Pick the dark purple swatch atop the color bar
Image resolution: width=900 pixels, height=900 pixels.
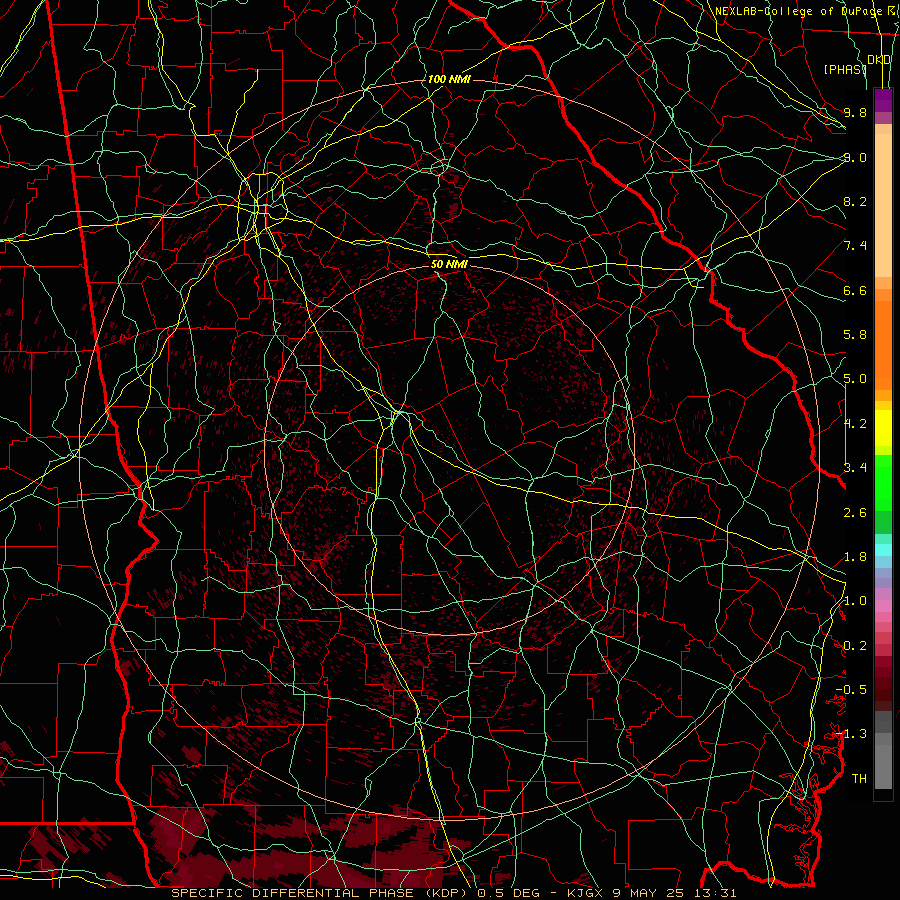pos(883,96)
